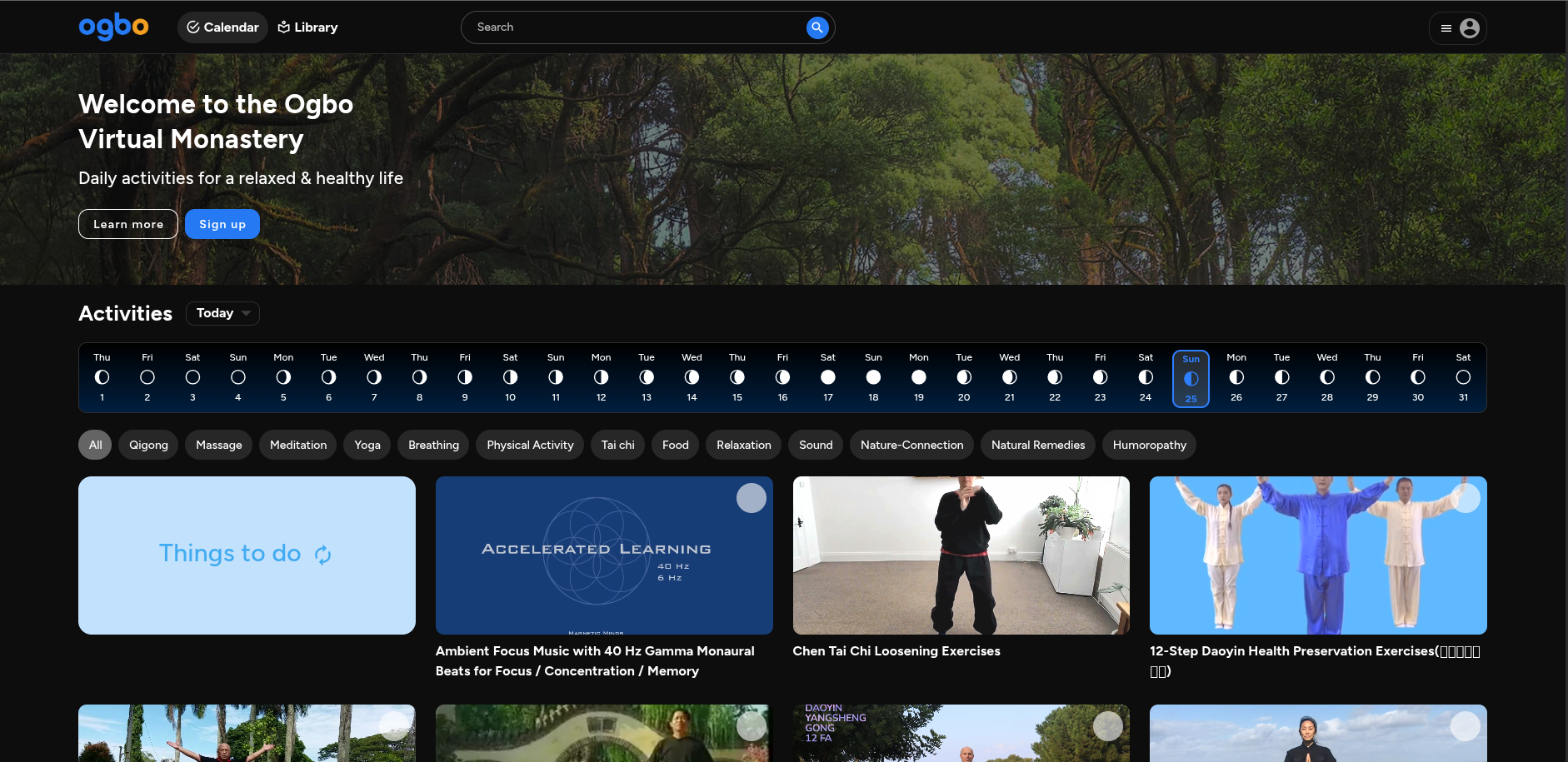This screenshot has height=762, width=1568.
Task: Toggle completion circle on 12-Step Daoyin card
Action: [x=1465, y=498]
